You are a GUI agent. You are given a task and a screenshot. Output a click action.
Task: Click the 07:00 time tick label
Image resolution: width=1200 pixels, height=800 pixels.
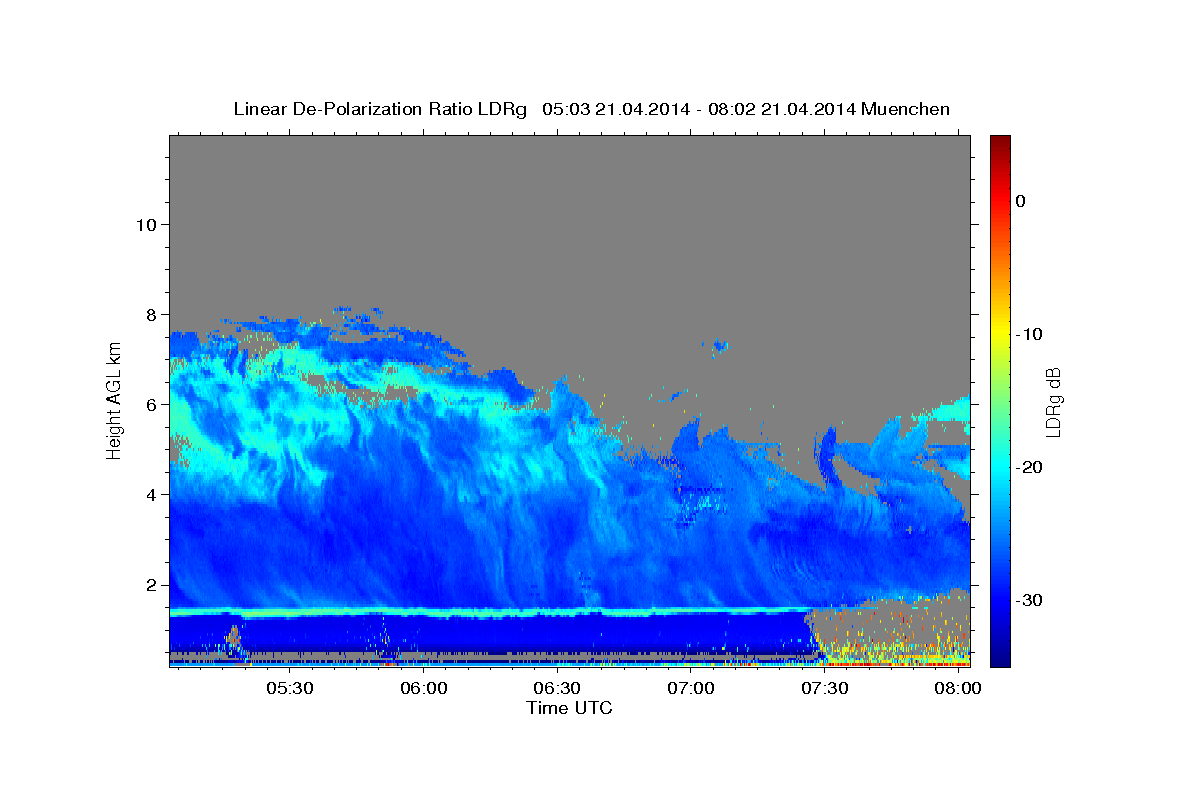click(691, 689)
